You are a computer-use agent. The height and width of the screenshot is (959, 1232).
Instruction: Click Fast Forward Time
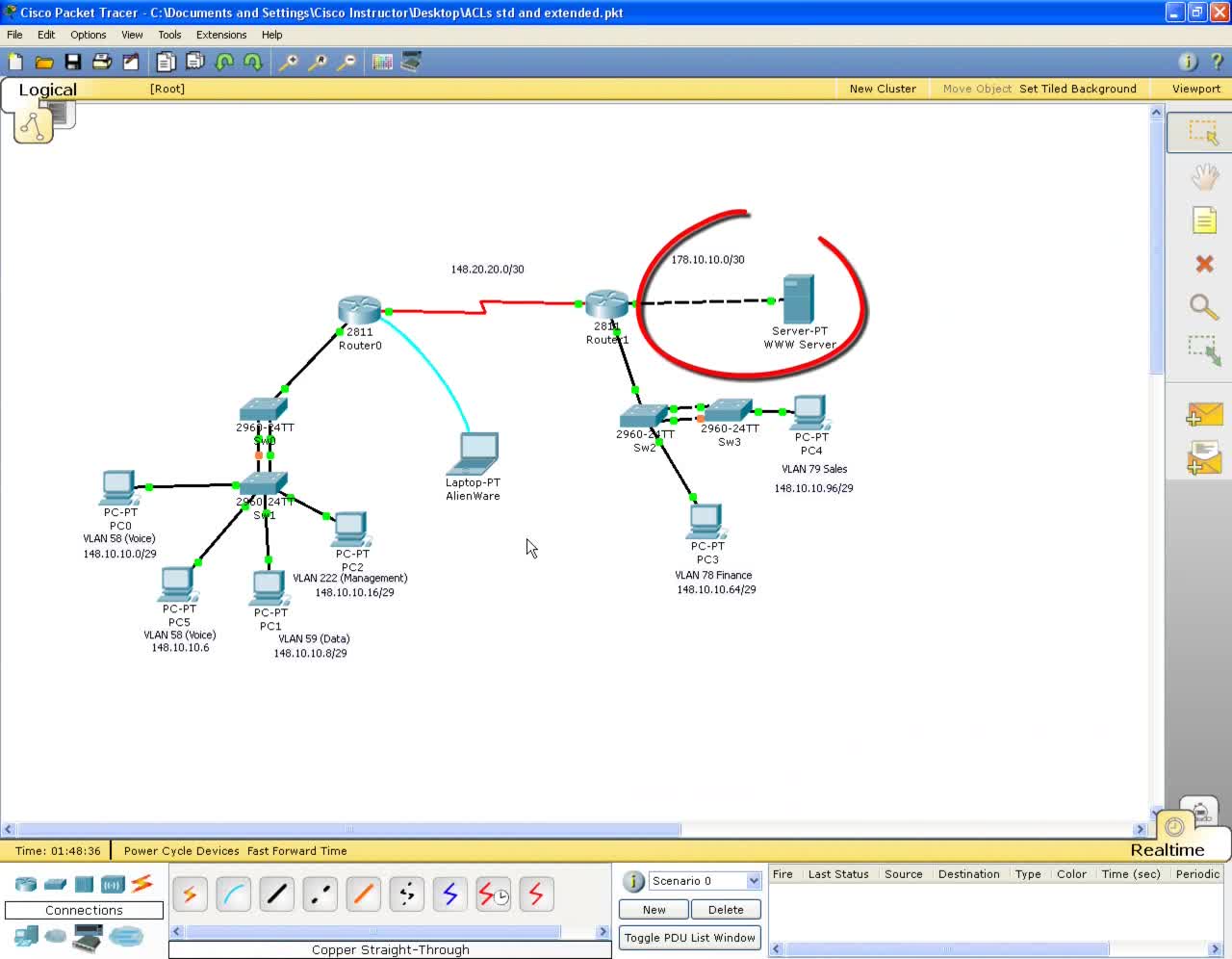point(296,851)
